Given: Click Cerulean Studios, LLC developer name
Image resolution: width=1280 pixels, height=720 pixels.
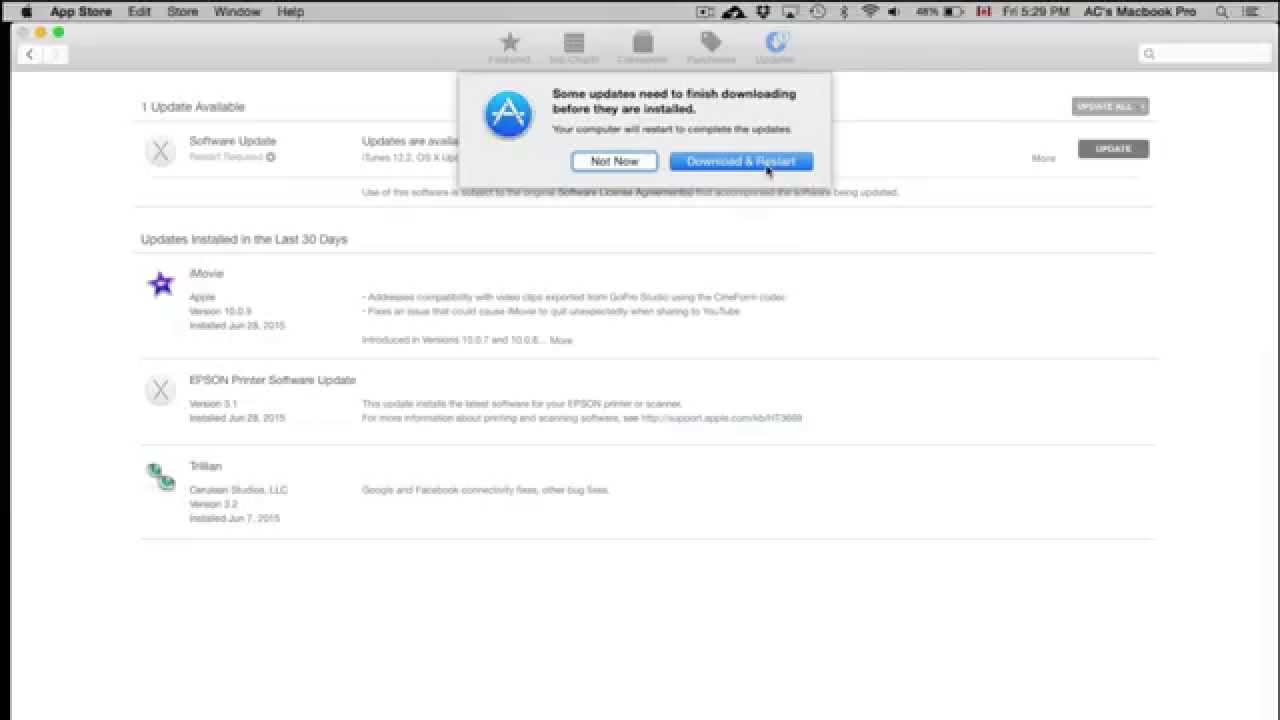Looking at the screenshot, I should click(x=238, y=490).
